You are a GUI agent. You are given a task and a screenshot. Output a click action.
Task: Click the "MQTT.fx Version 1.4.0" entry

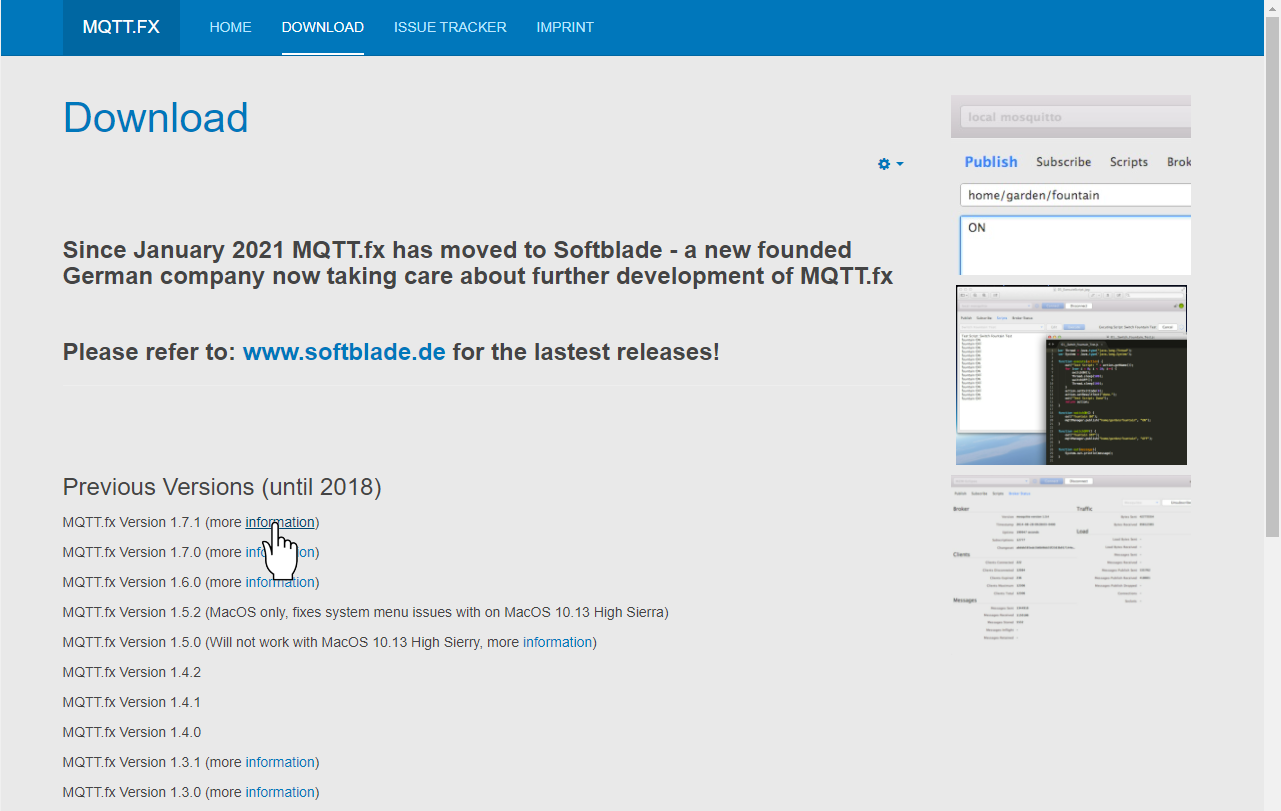click(132, 732)
